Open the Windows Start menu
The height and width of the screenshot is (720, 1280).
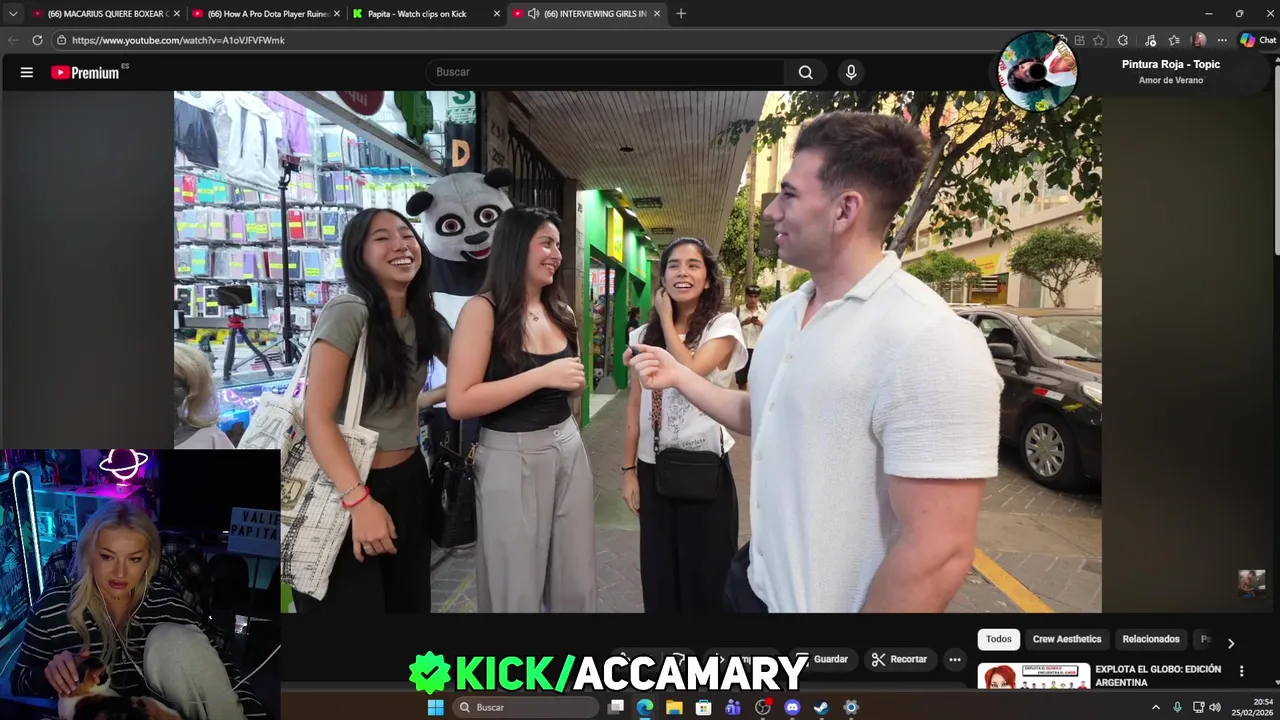pyautogui.click(x=435, y=707)
